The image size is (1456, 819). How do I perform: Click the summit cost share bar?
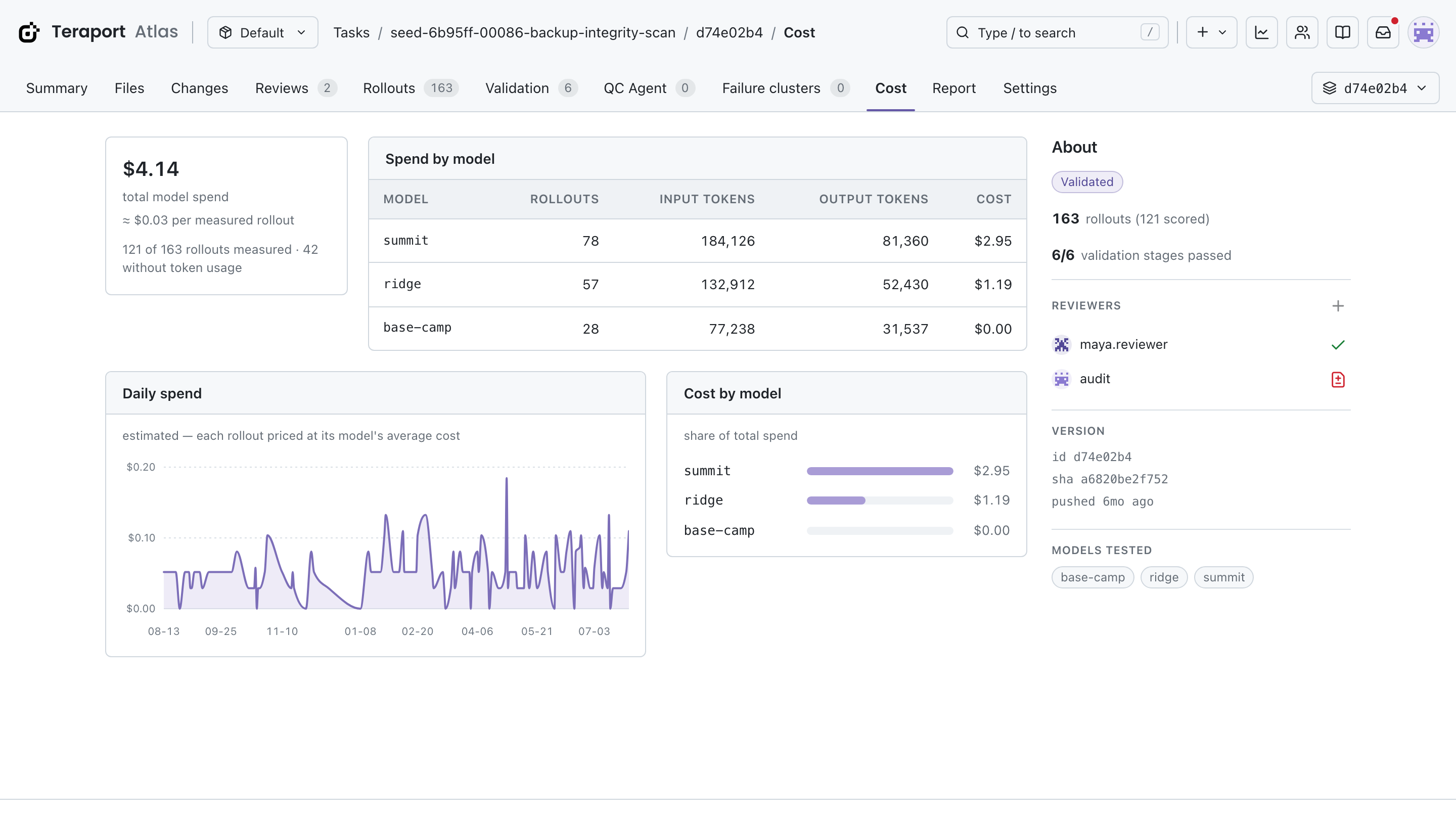[x=880, y=471]
